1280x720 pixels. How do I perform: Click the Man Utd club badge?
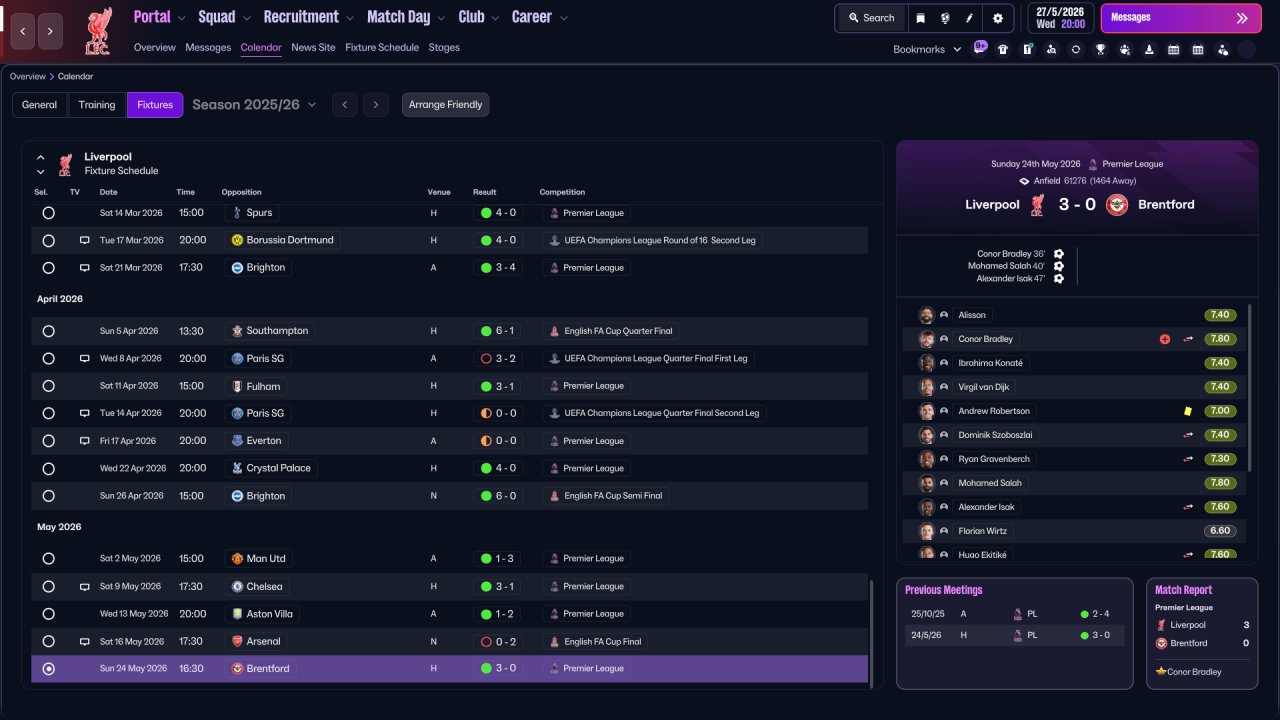237,559
